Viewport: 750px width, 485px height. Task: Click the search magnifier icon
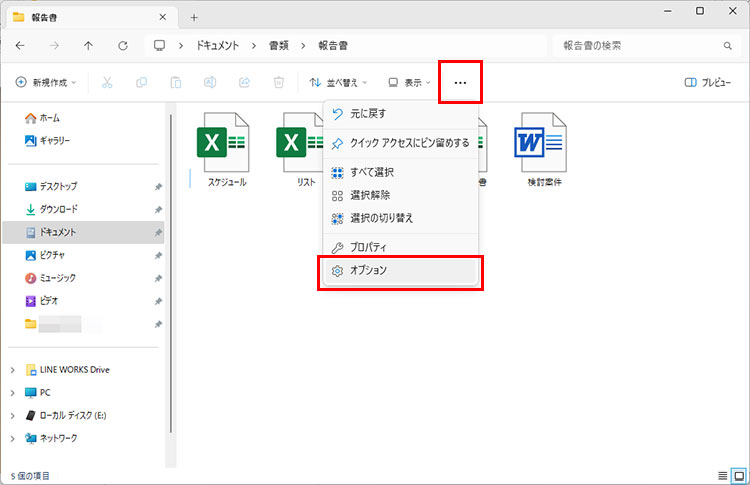(728, 46)
